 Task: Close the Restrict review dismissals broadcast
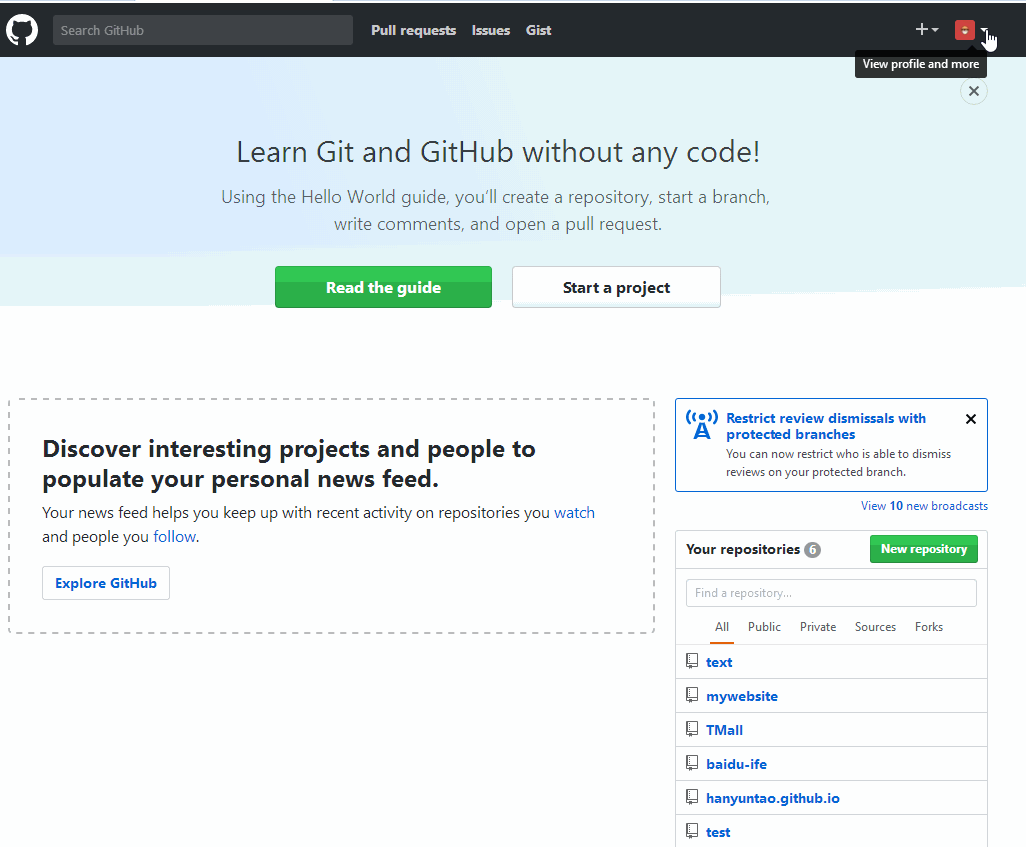[971, 419]
